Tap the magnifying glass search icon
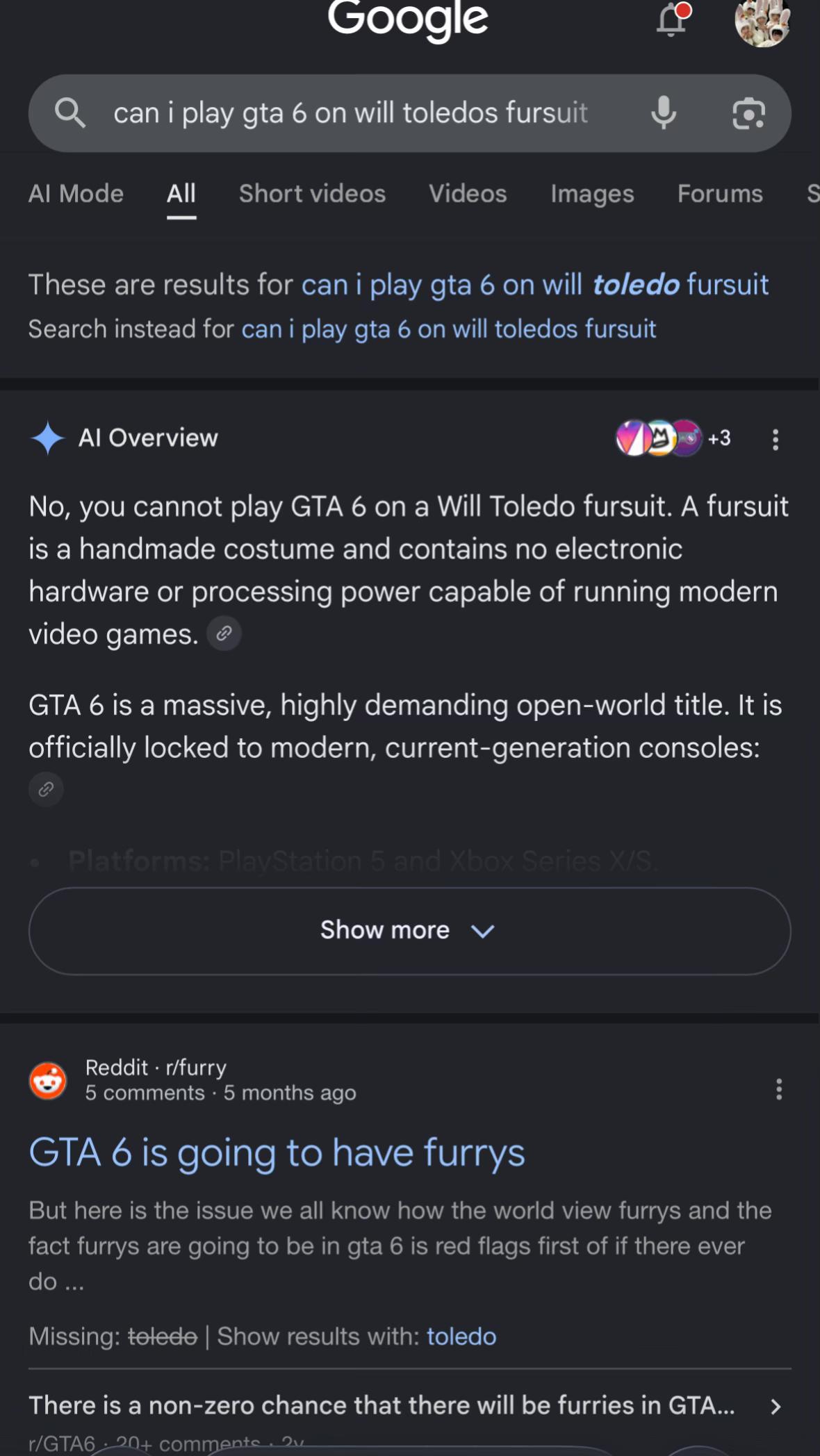The image size is (820, 1456). click(70, 113)
